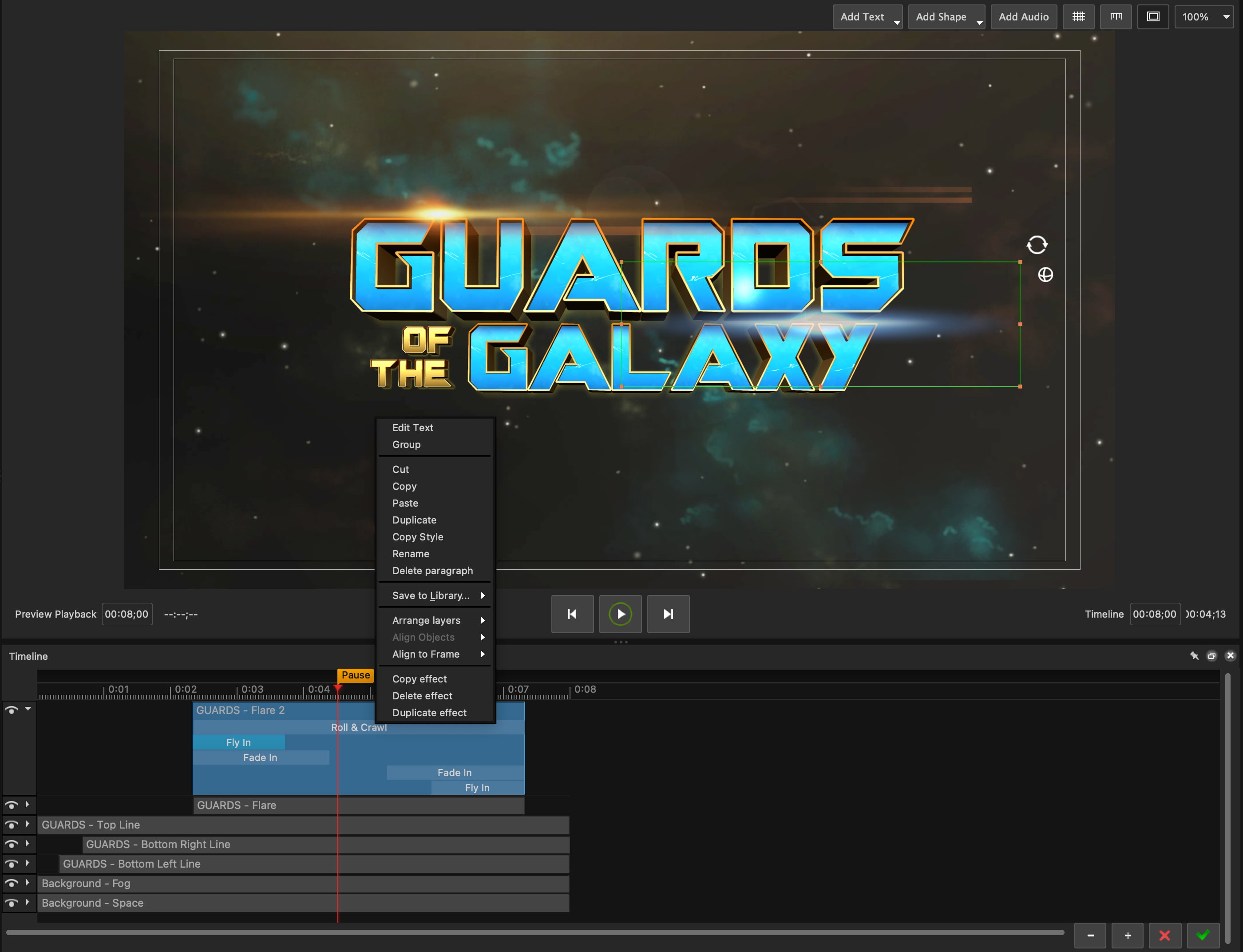
Task: Zoom out timeline with minus button
Action: [1091, 936]
